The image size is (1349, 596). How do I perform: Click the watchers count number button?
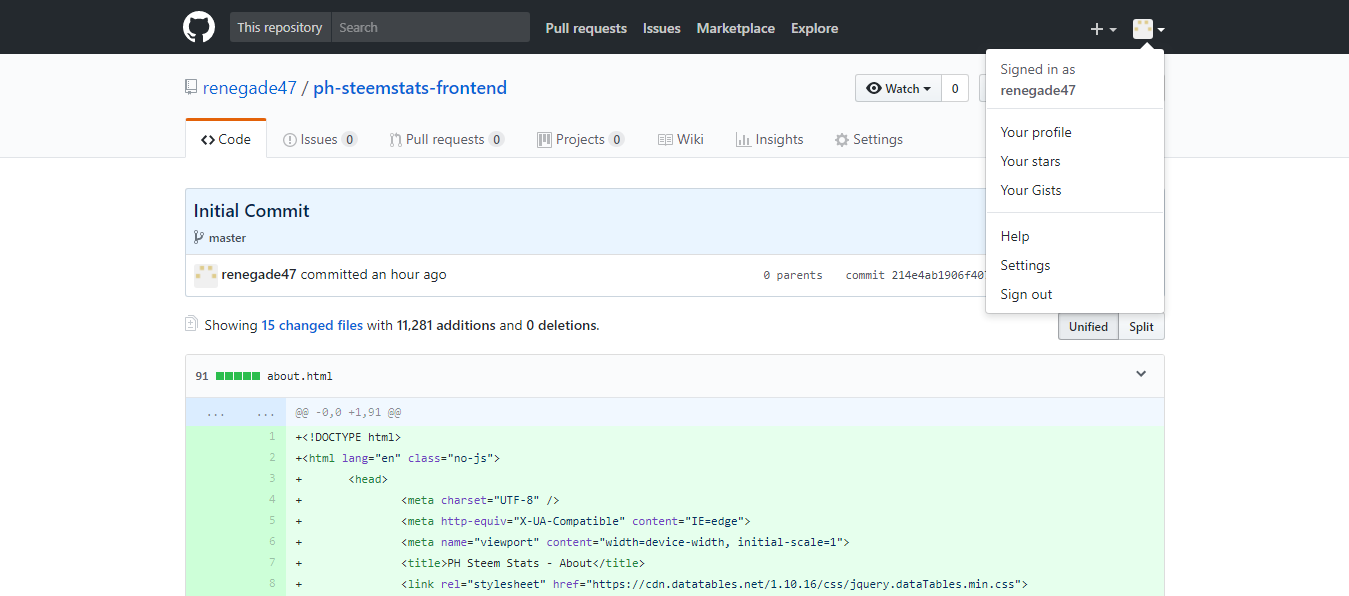click(x=955, y=88)
